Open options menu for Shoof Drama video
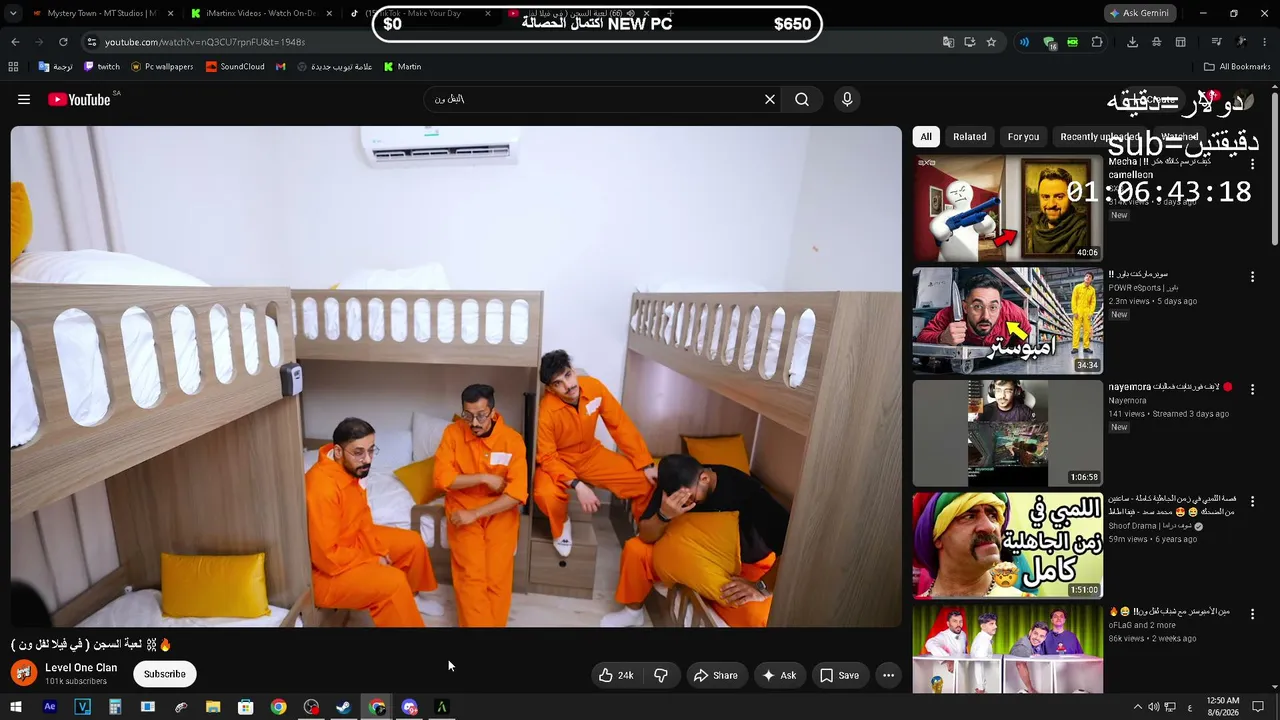The width and height of the screenshot is (1280, 720). pyautogui.click(x=1252, y=501)
